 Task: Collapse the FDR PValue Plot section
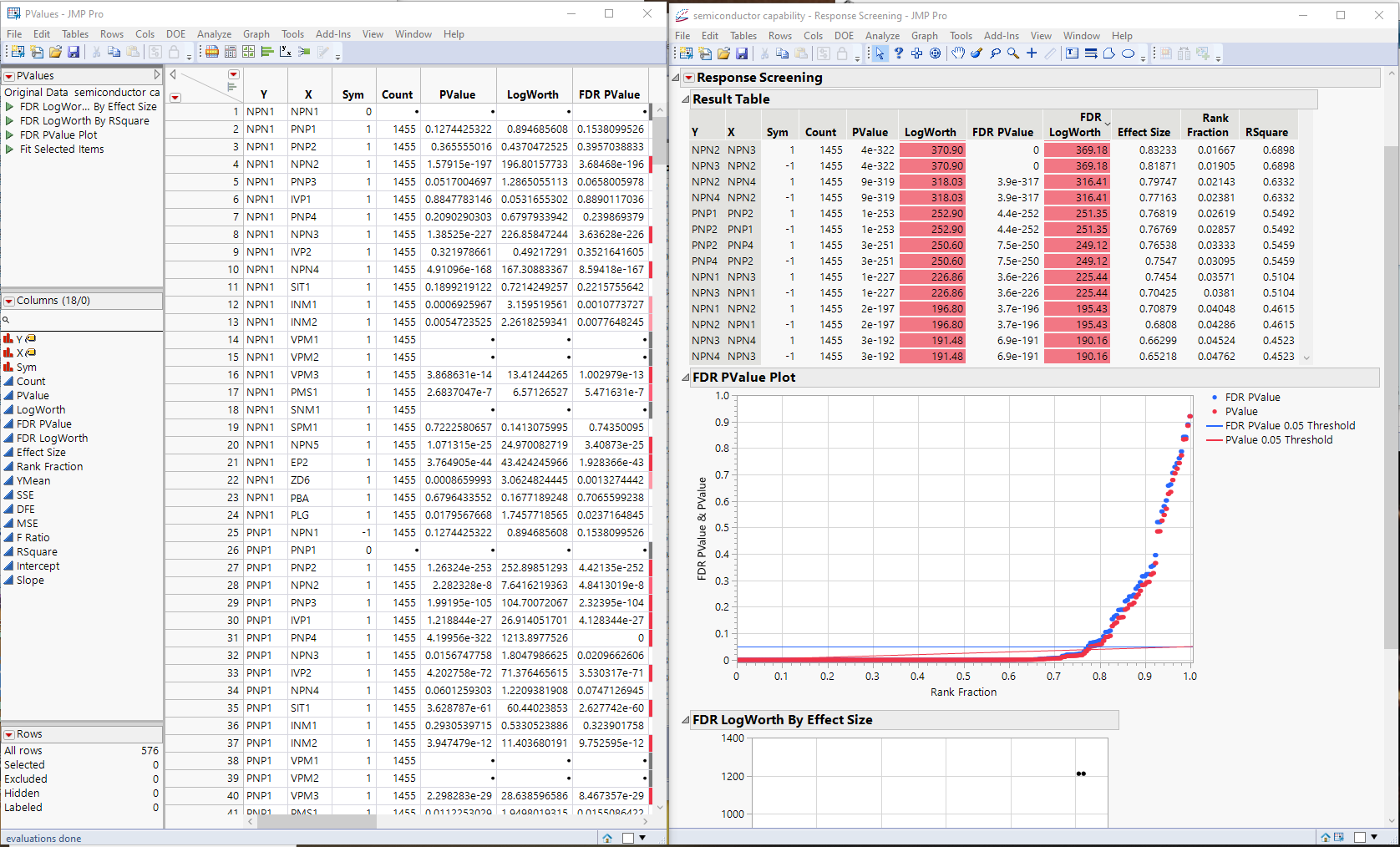click(685, 378)
